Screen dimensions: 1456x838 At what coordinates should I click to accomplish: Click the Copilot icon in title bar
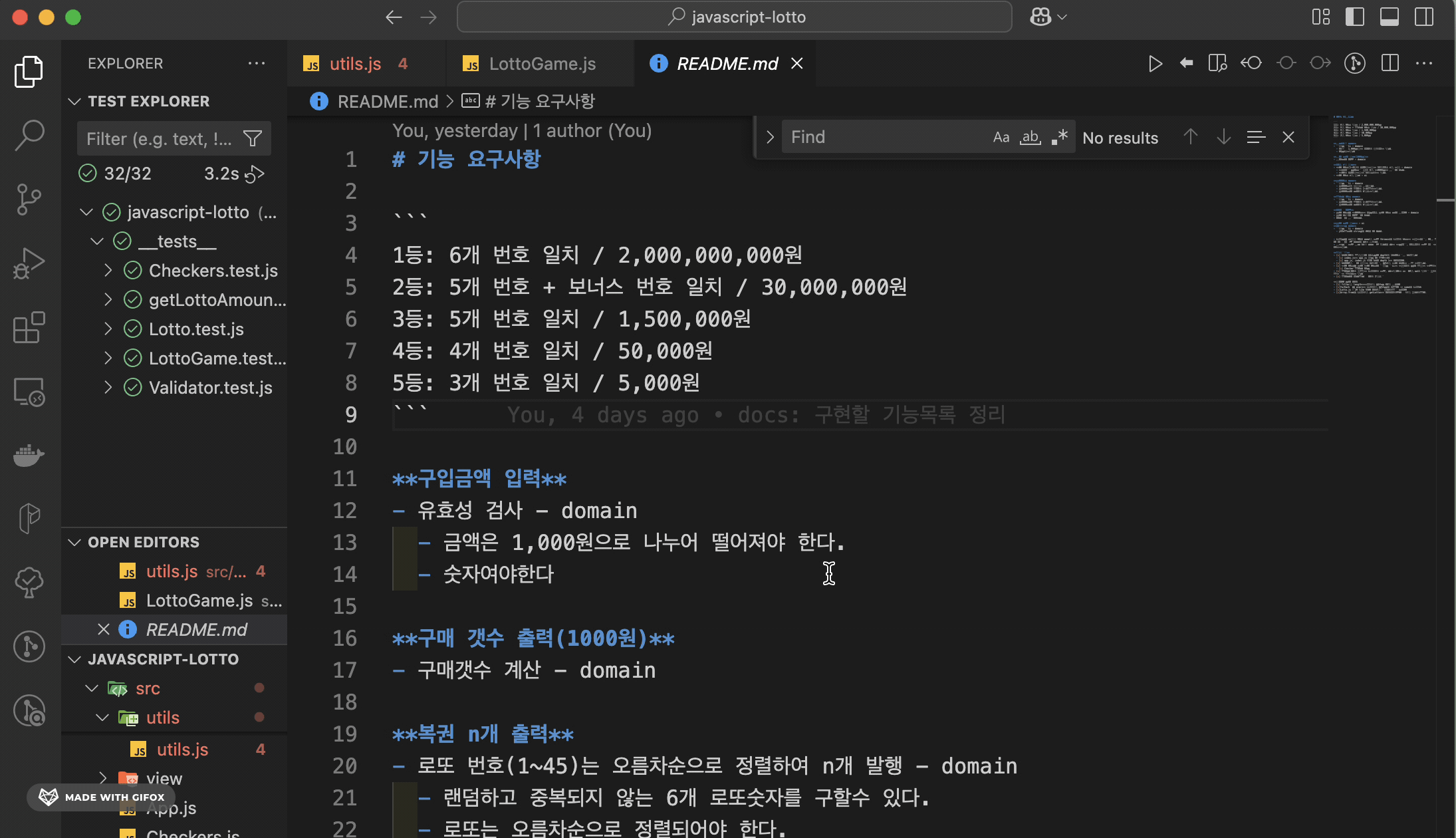tap(1040, 17)
